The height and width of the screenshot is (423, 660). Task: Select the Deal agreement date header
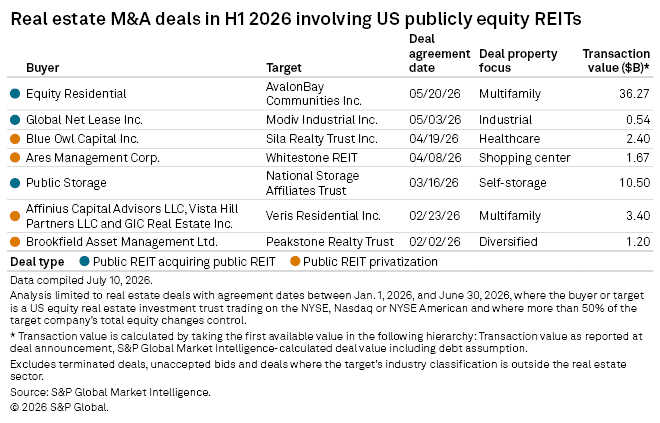click(439, 53)
